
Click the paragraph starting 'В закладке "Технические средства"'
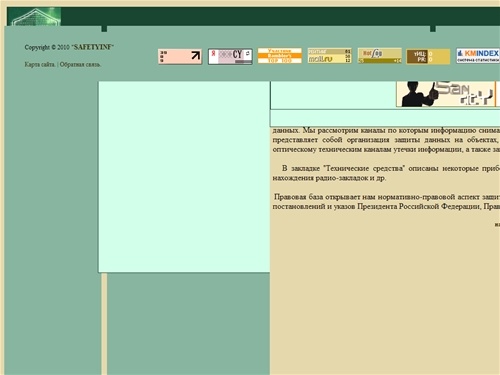386,173
